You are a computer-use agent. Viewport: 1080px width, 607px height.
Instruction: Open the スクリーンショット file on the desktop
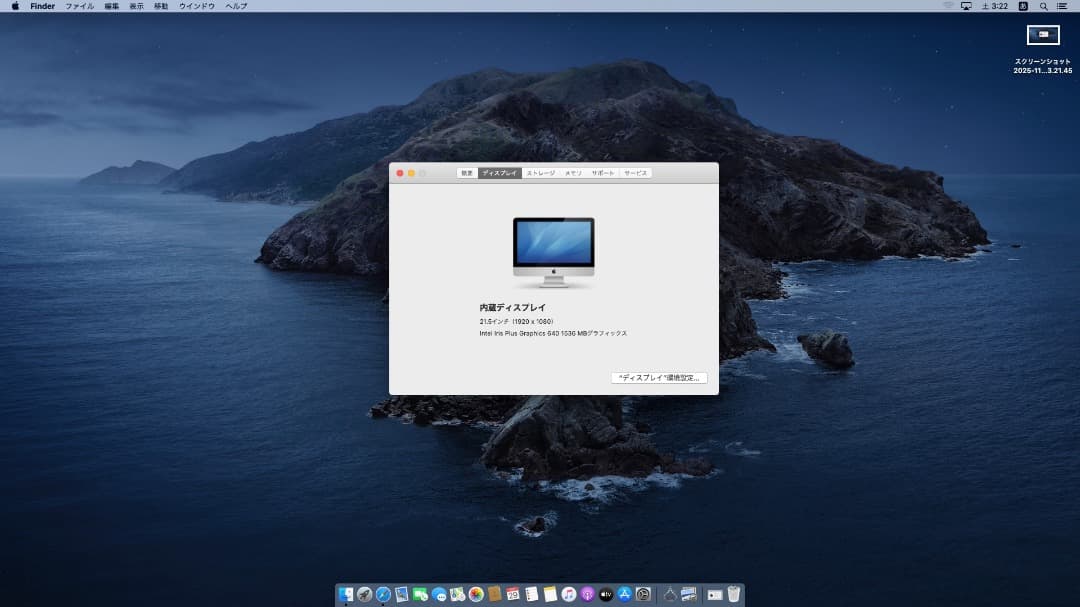pos(1043,35)
